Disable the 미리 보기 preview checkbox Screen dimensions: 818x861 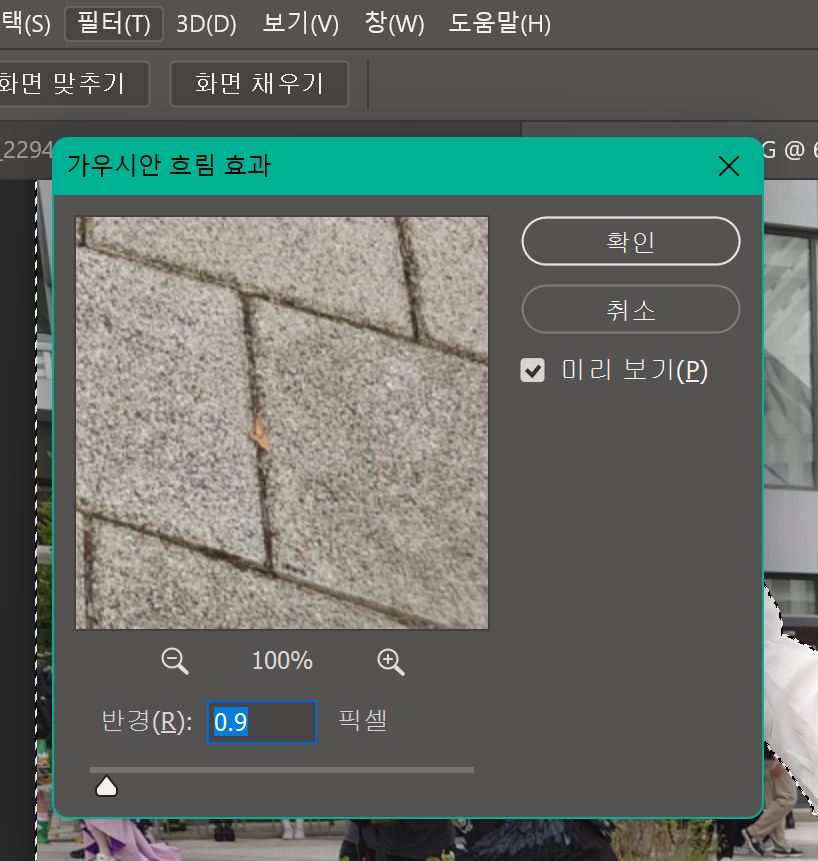[x=532, y=369]
